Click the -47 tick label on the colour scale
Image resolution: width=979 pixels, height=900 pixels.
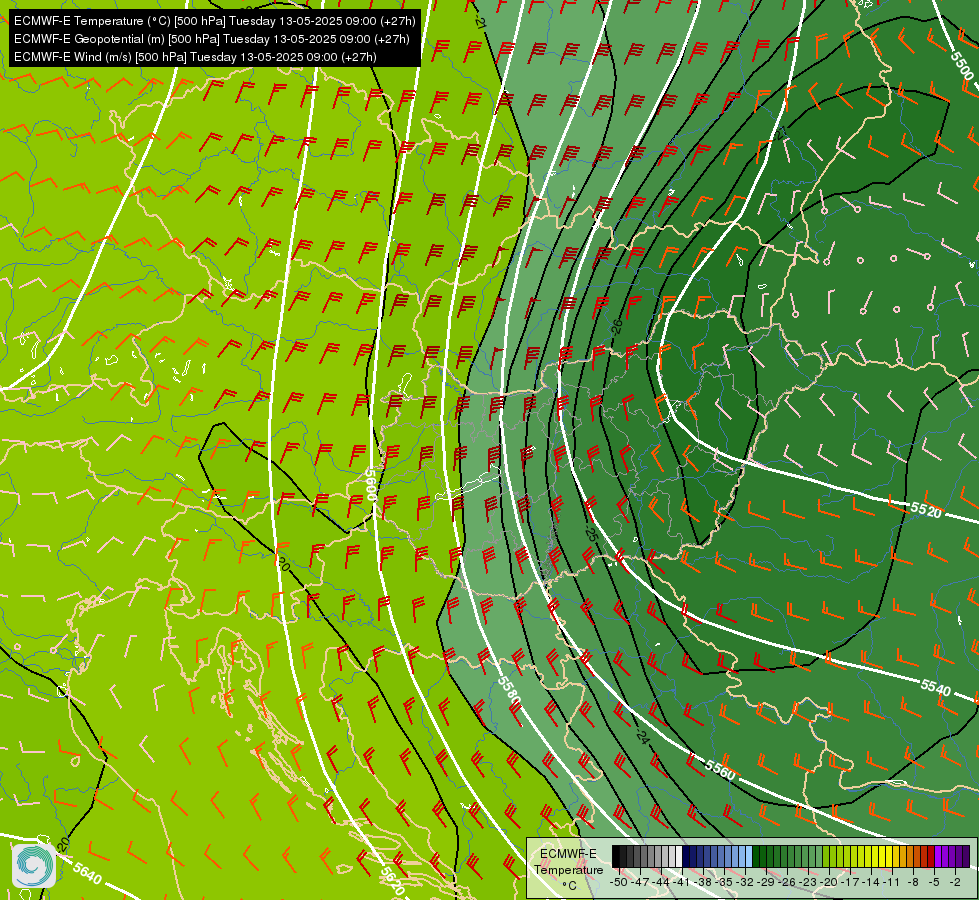click(640, 882)
